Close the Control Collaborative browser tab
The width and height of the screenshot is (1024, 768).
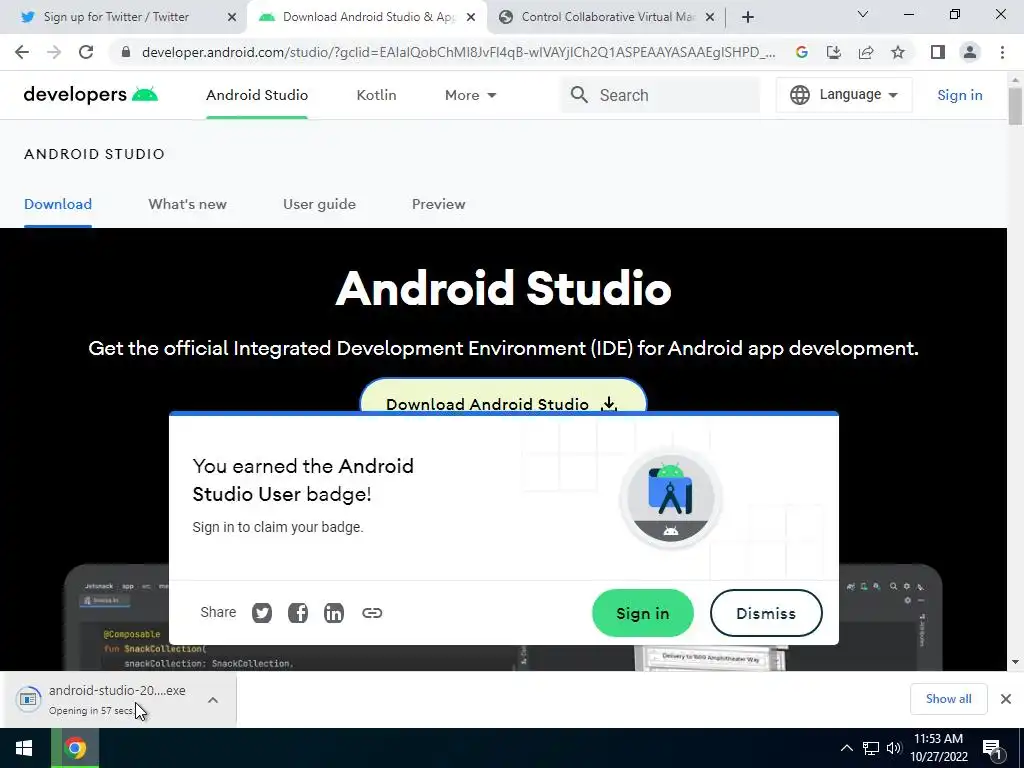(x=710, y=18)
